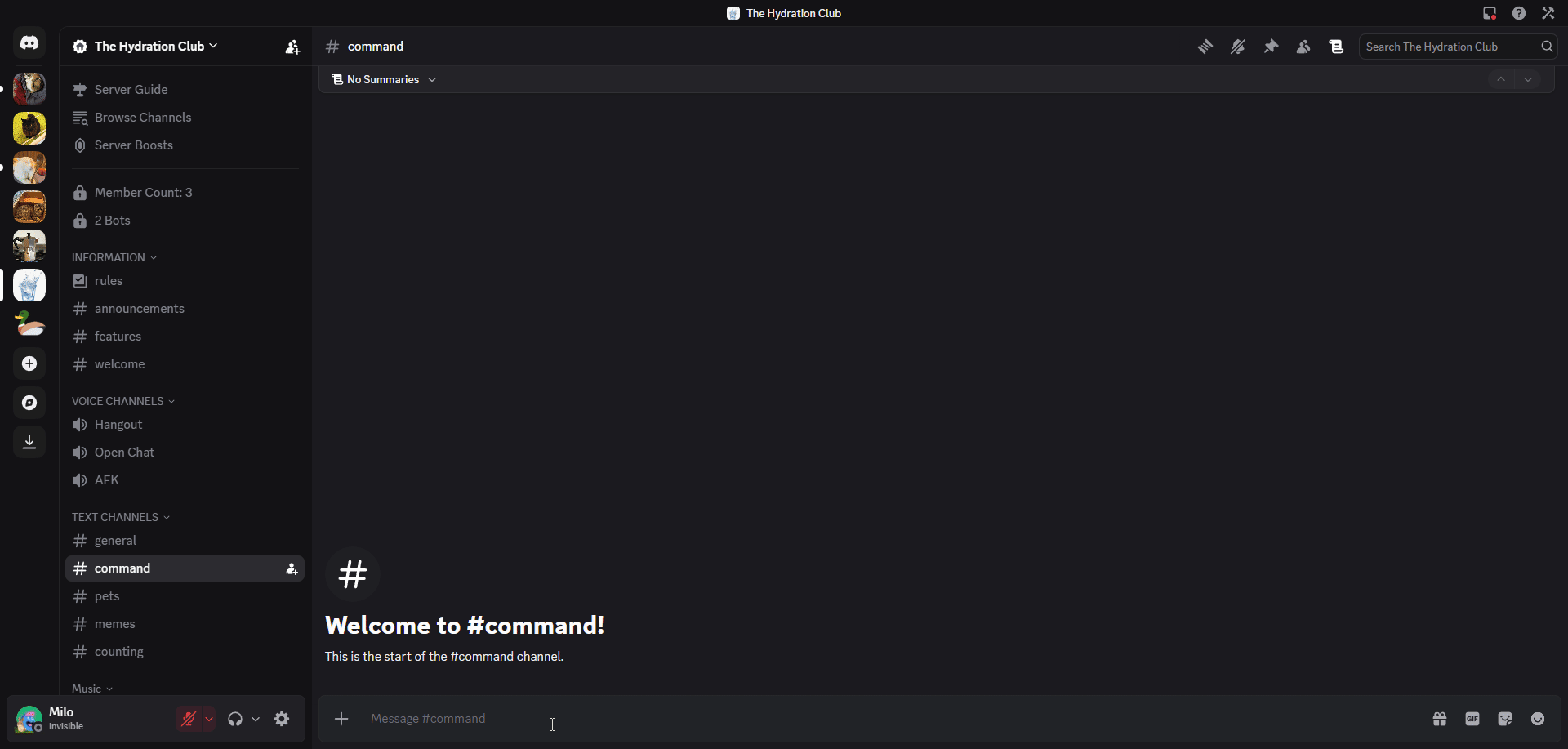
Task: Collapse the TEXT CHANNELS category
Action: [x=121, y=517]
